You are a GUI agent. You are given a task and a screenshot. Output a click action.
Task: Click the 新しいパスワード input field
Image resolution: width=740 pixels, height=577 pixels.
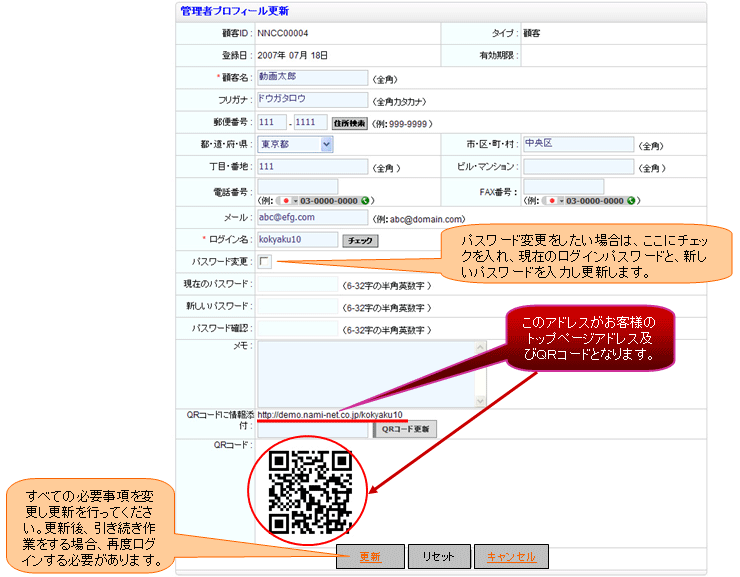coord(298,306)
